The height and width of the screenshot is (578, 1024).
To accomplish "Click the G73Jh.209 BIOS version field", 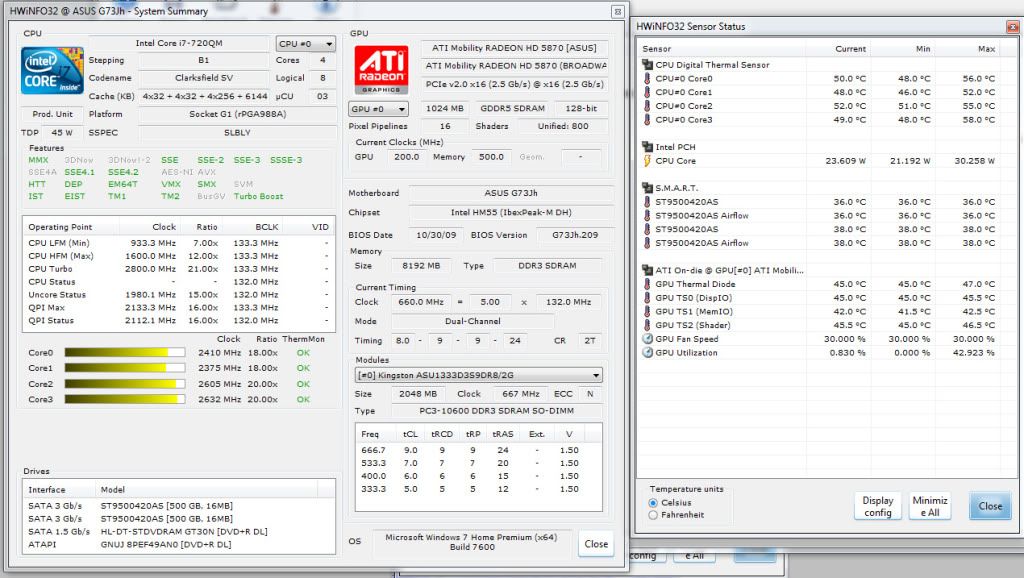I will coord(575,235).
